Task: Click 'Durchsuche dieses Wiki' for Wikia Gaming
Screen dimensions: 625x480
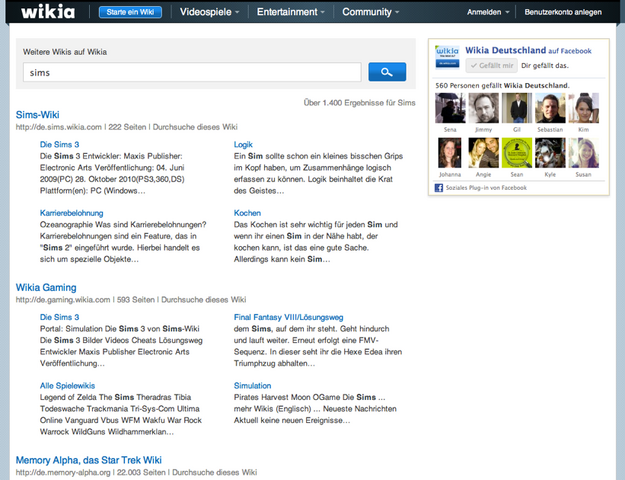Action: (x=204, y=300)
